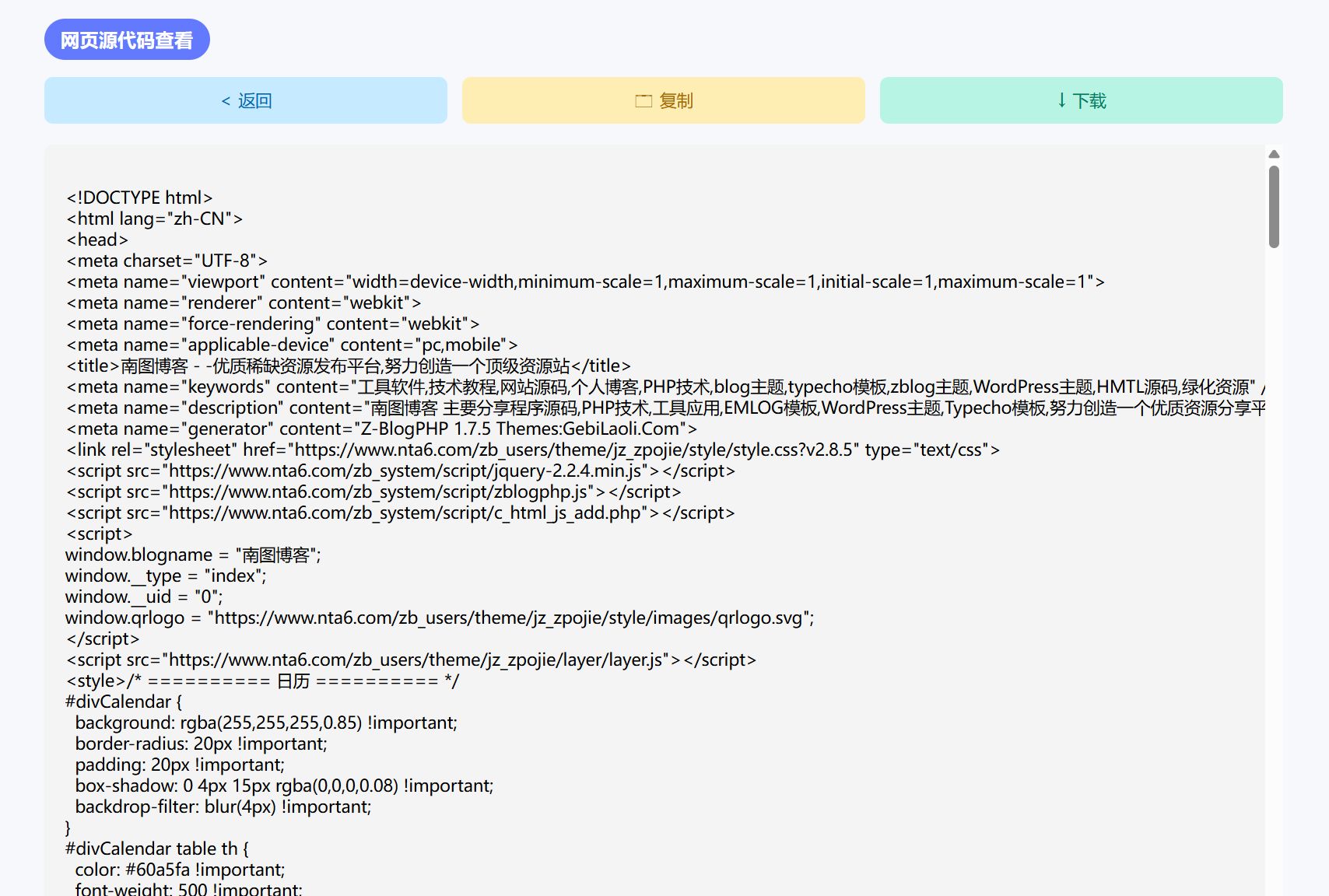Viewport: 1329px width, 896px height.
Task: Click the viewport meta tag line
Action: point(585,282)
